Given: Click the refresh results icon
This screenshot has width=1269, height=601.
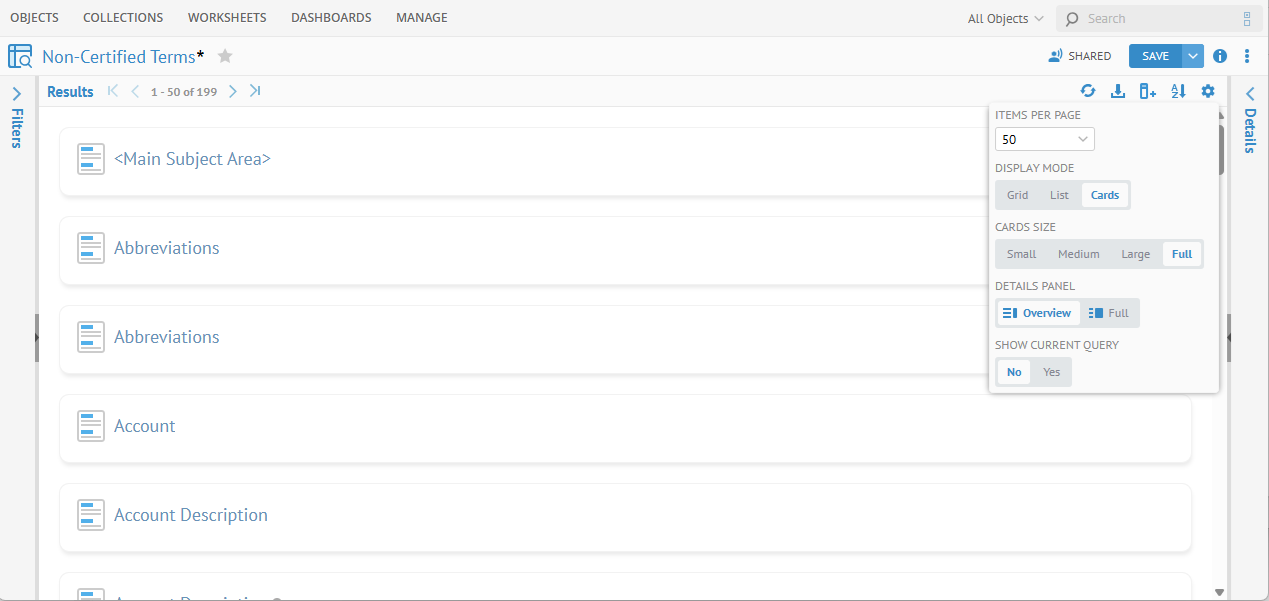Looking at the screenshot, I should 1088,91.
